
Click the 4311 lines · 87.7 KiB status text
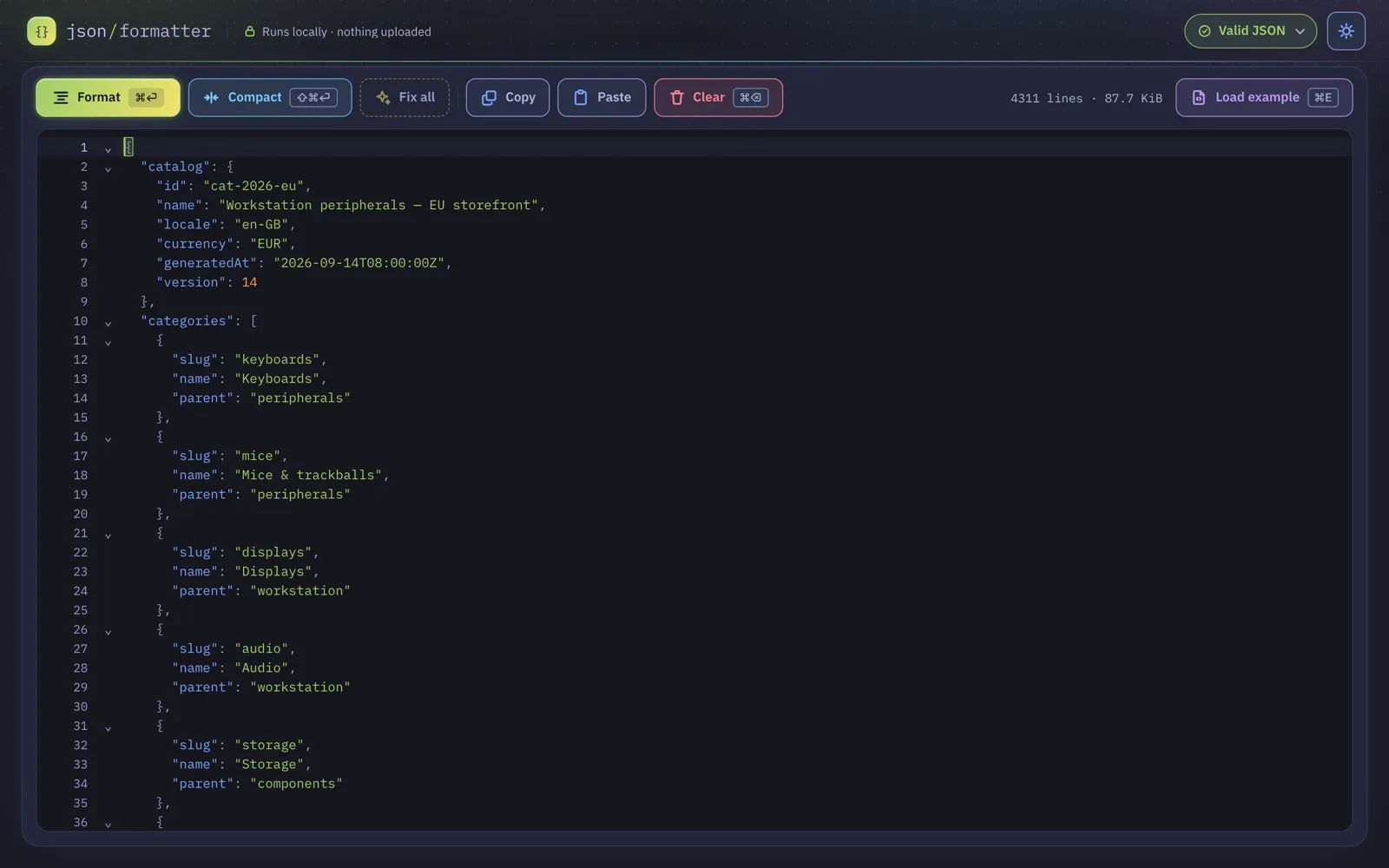pyautogui.click(x=1086, y=98)
